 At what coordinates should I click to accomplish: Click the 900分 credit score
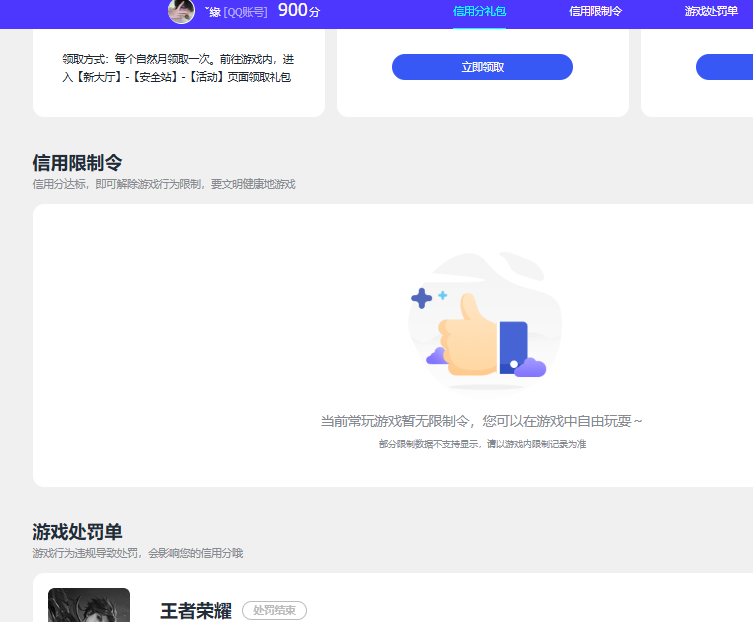(299, 10)
